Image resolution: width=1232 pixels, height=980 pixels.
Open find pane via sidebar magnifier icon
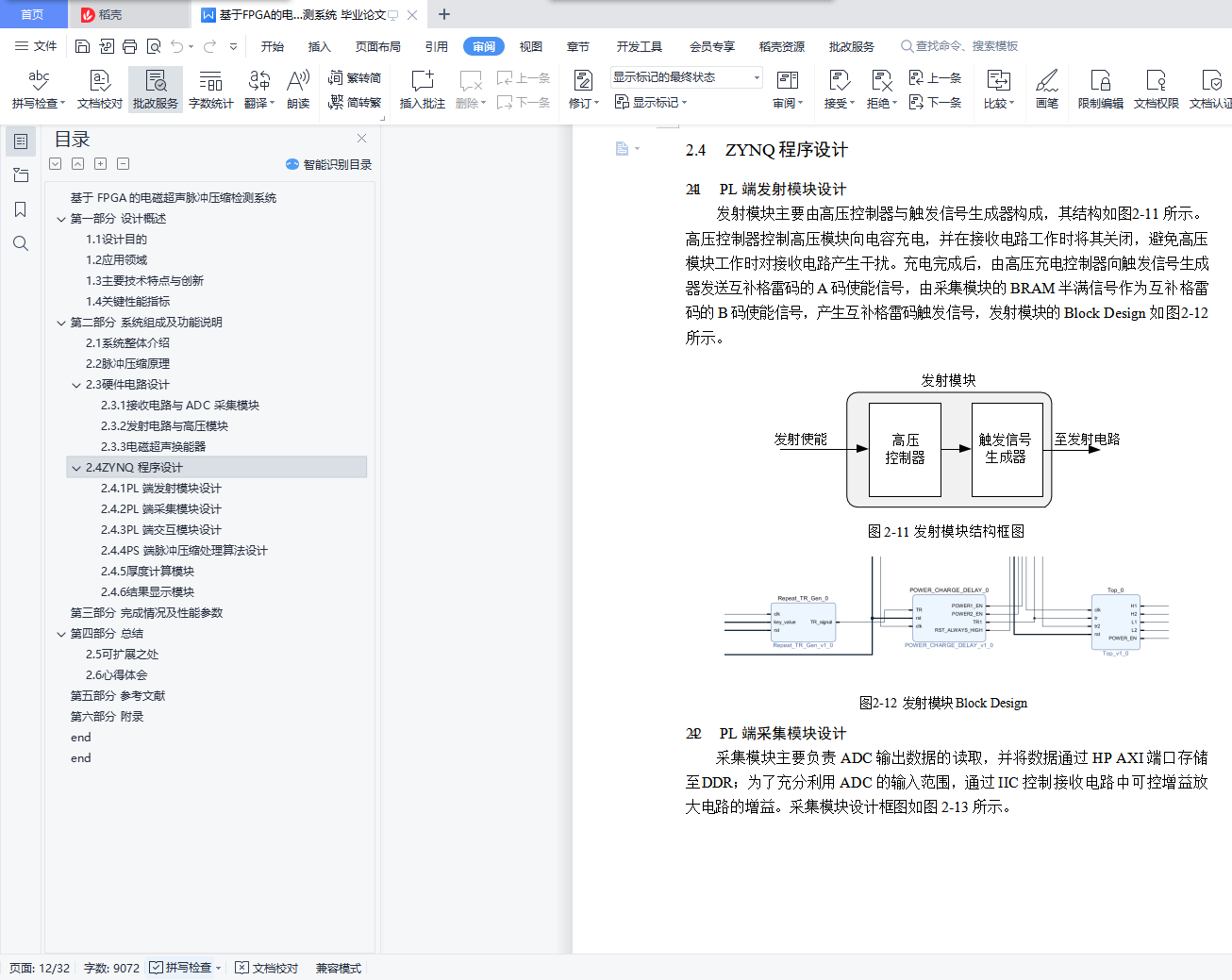[21, 243]
